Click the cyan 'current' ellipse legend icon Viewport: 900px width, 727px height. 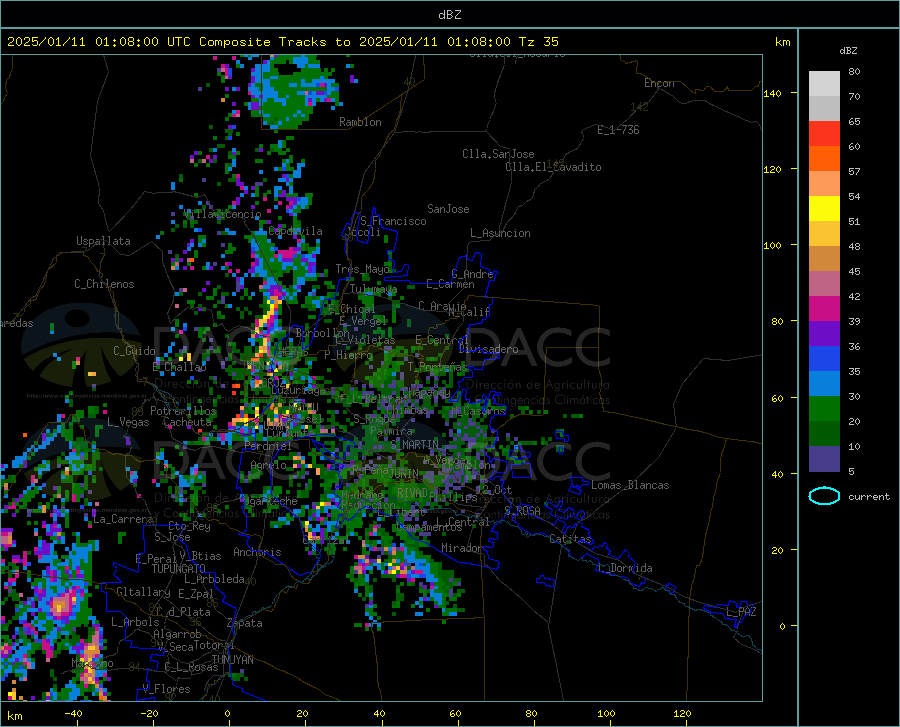[x=824, y=496]
